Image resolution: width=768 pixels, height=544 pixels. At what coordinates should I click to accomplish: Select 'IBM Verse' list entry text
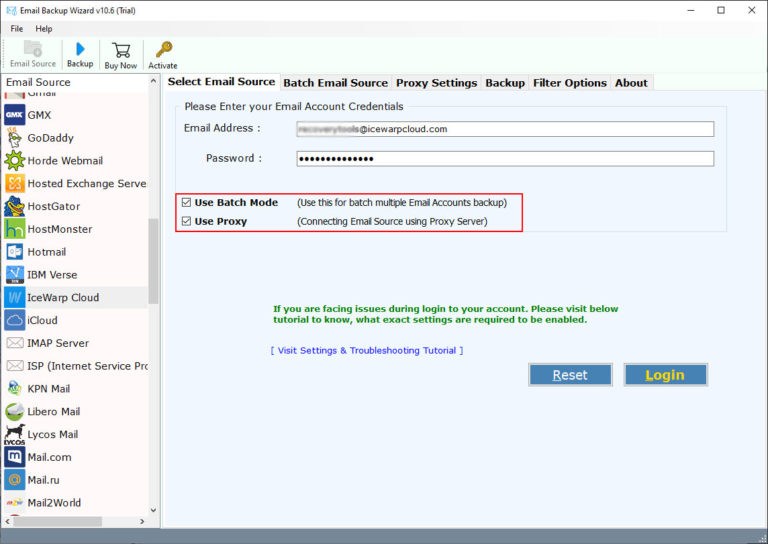point(52,275)
